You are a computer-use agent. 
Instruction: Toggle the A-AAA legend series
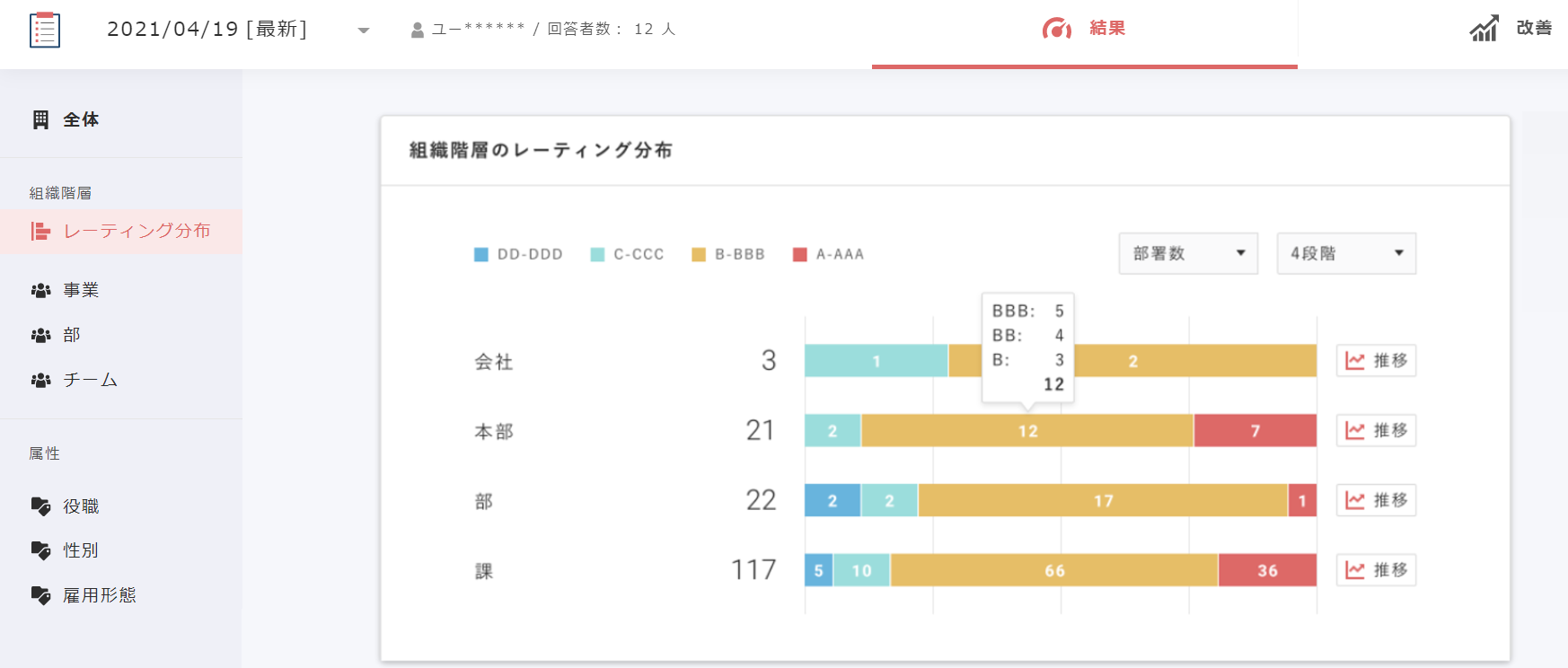828,254
